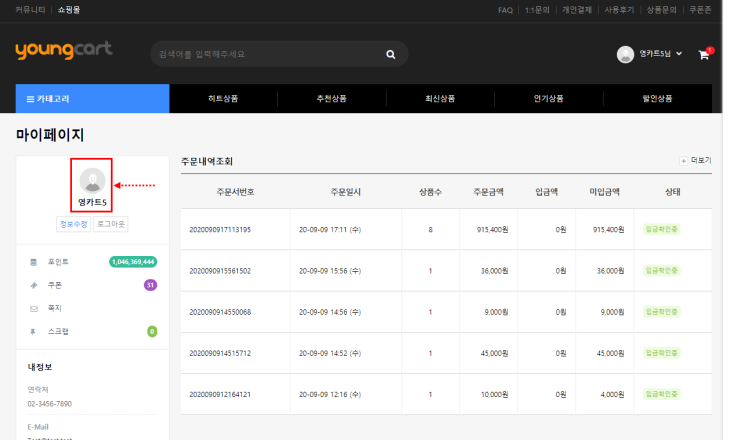
Task: Go to the 추천상품 menu tab
Action: 332,99
